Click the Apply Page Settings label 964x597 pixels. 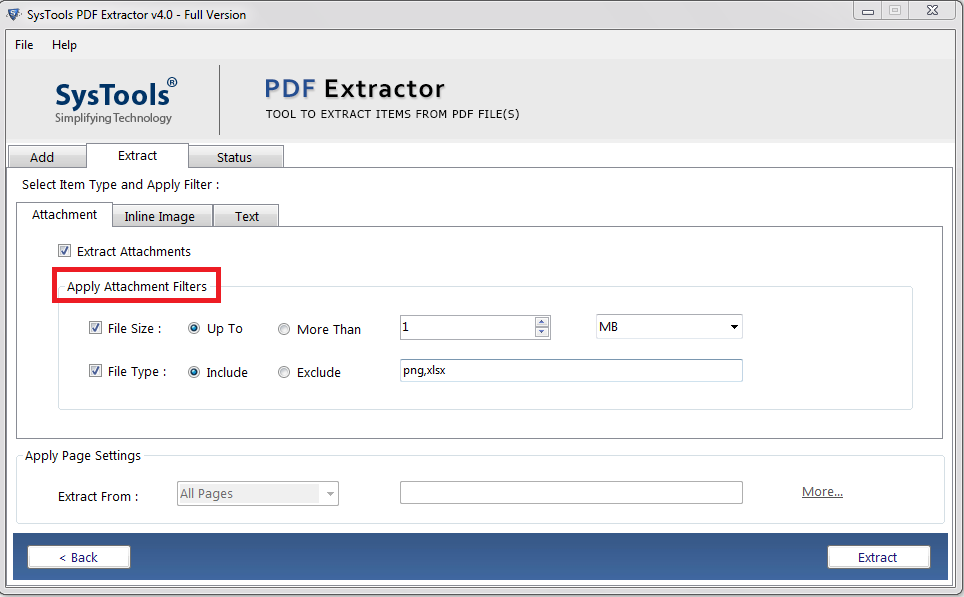click(83, 456)
